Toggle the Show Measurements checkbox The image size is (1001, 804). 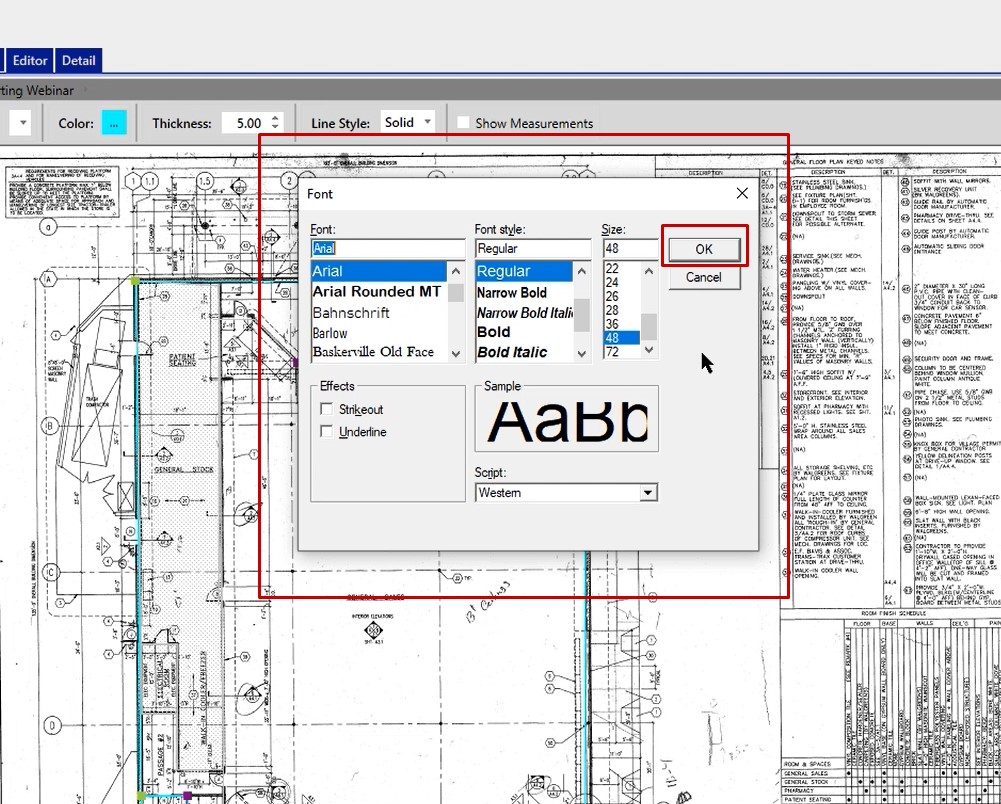point(463,123)
